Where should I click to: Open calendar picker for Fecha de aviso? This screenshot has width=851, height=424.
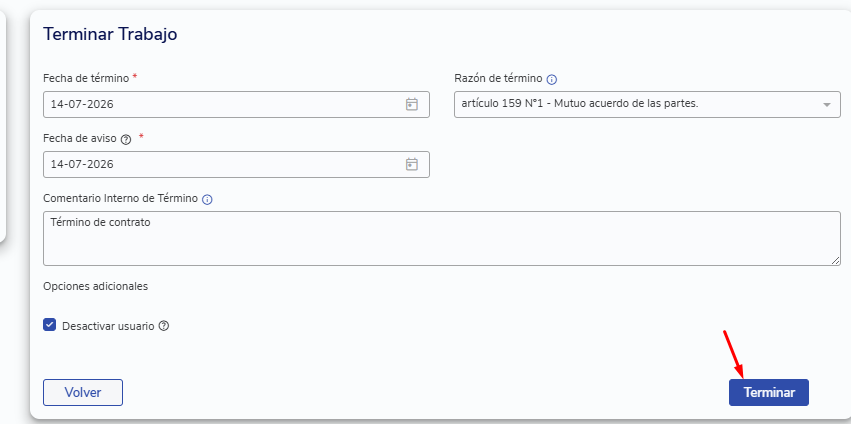pos(412,164)
